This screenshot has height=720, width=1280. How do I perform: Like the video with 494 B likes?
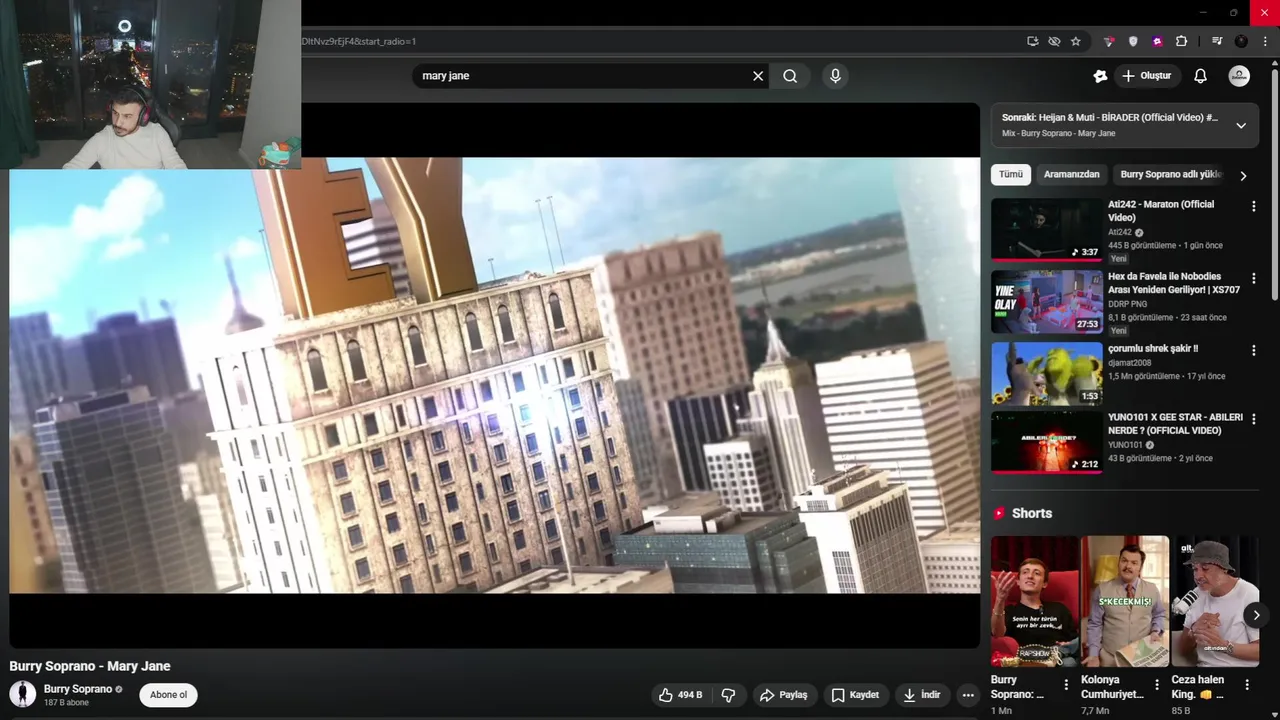click(x=680, y=695)
